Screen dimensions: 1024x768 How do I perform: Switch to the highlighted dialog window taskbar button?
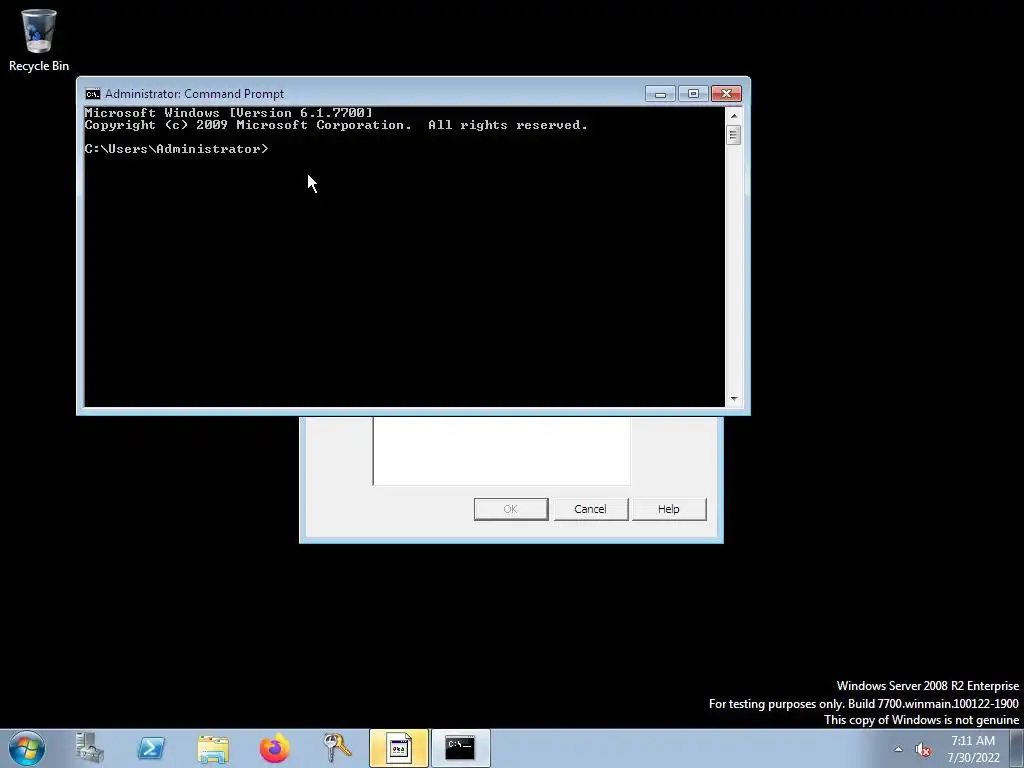pos(399,748)
